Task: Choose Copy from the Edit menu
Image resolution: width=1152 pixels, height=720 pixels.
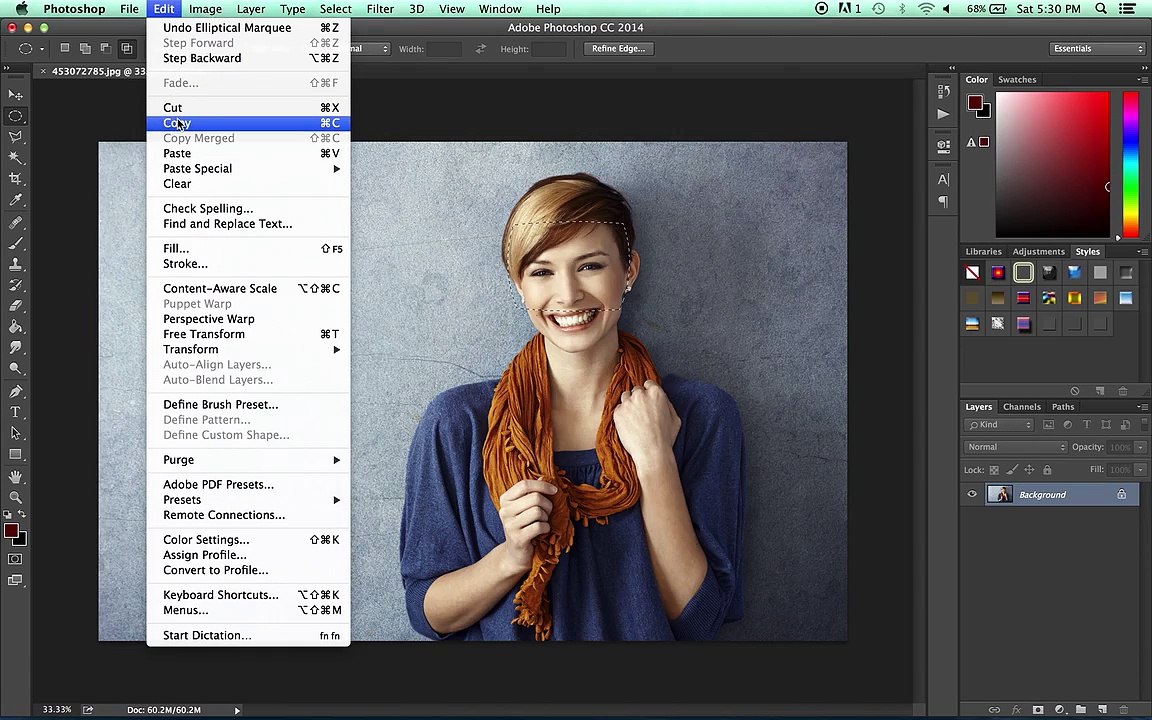Action: pyautogui.click(x=248, y=123)
